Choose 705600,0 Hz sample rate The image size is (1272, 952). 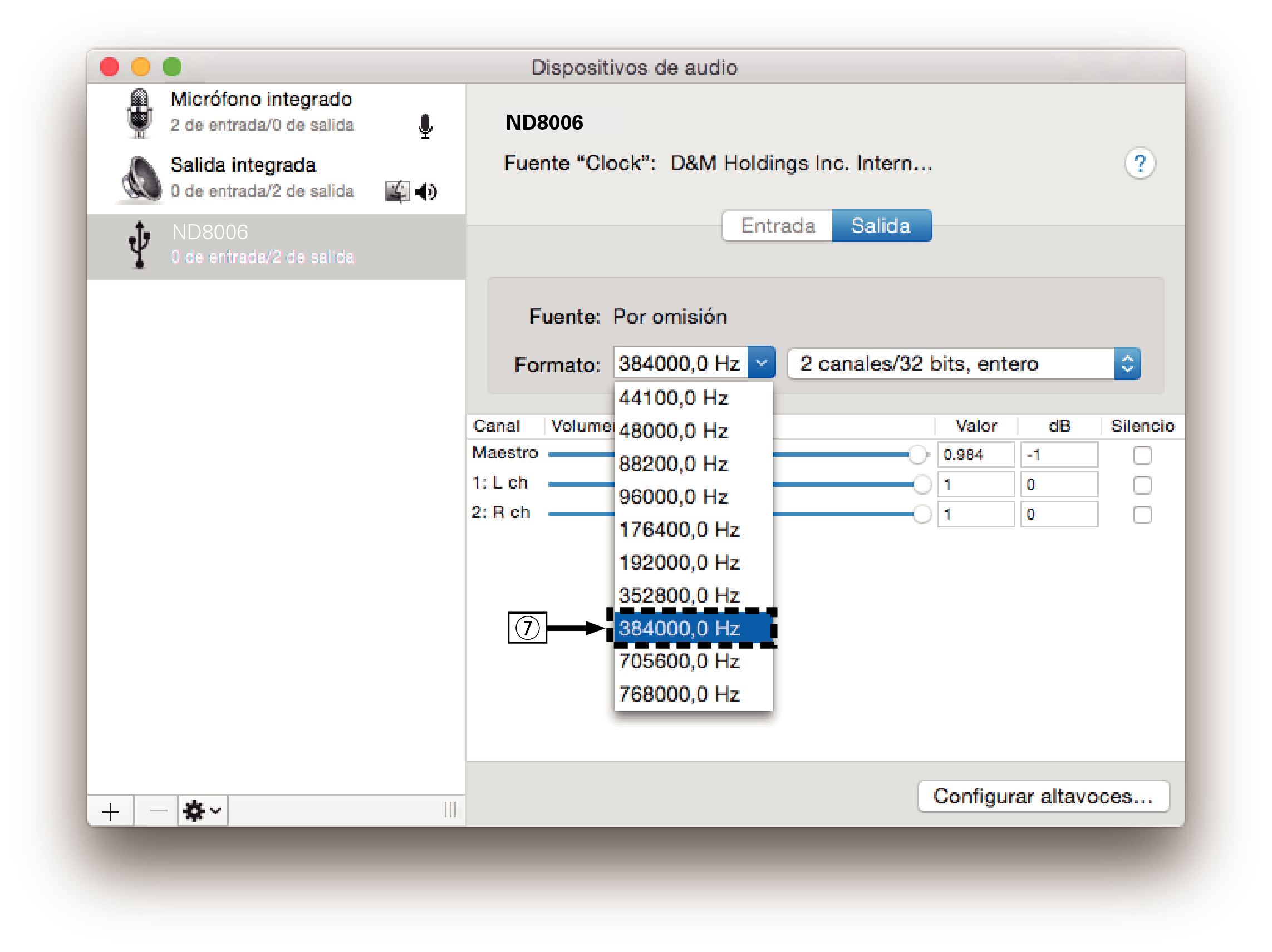click(693, 661)
